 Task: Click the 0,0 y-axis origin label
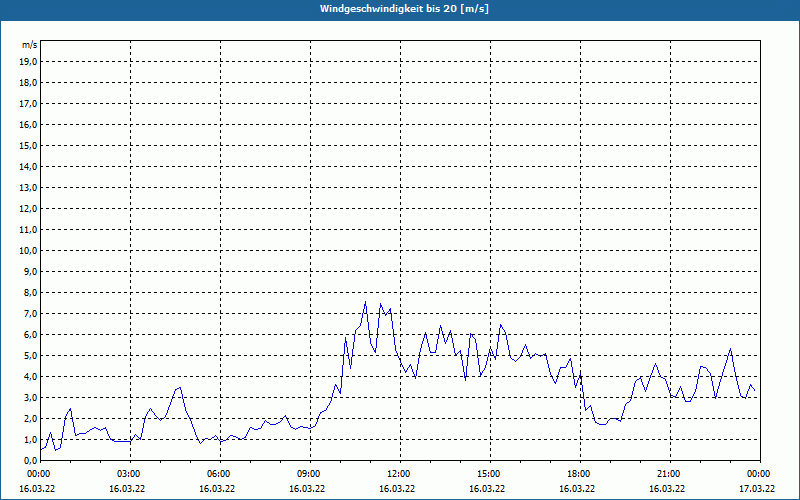pyautogui.click(x=30, y=460)
